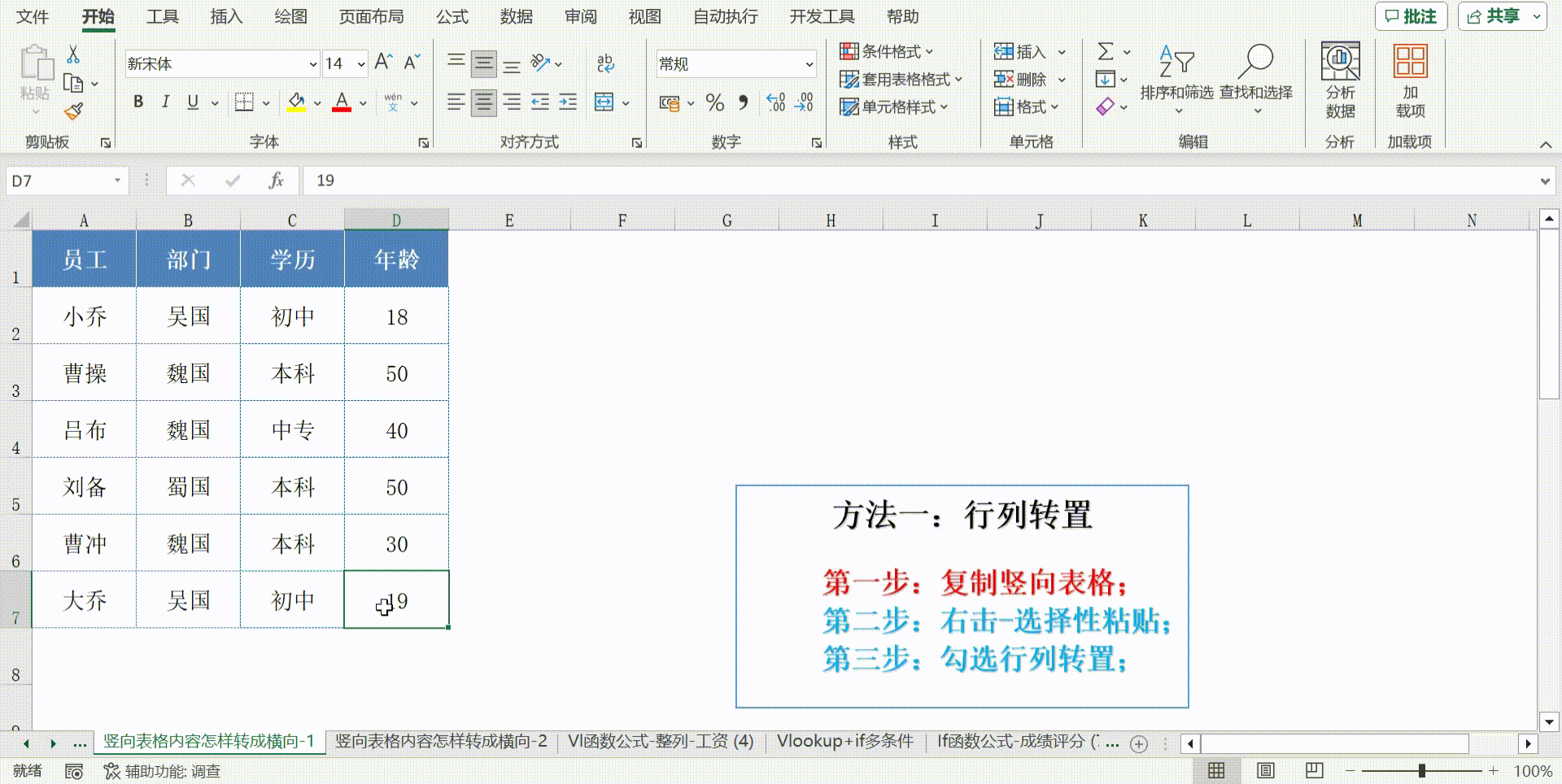1562x784 pixels.
Task: Open Add-ins (加载项)
Action: coord(1411,81)
